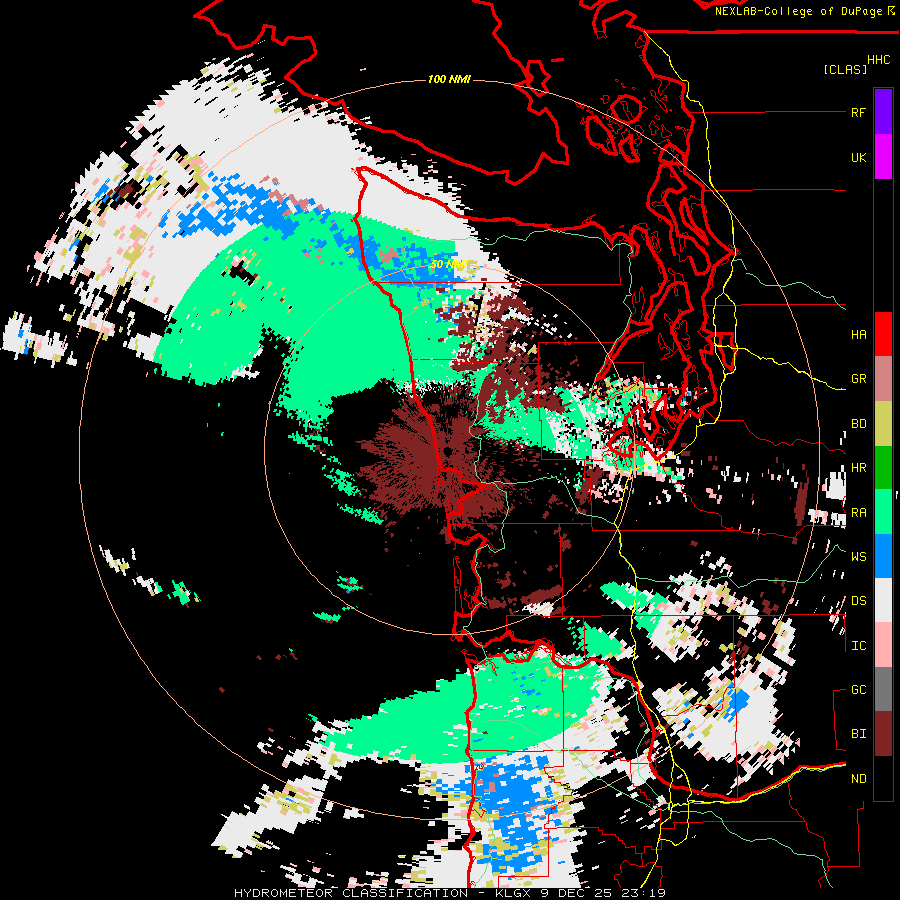Screen dimensions: 900x900
Task: Click the RF legend label
Action: (x=858, y=112)
